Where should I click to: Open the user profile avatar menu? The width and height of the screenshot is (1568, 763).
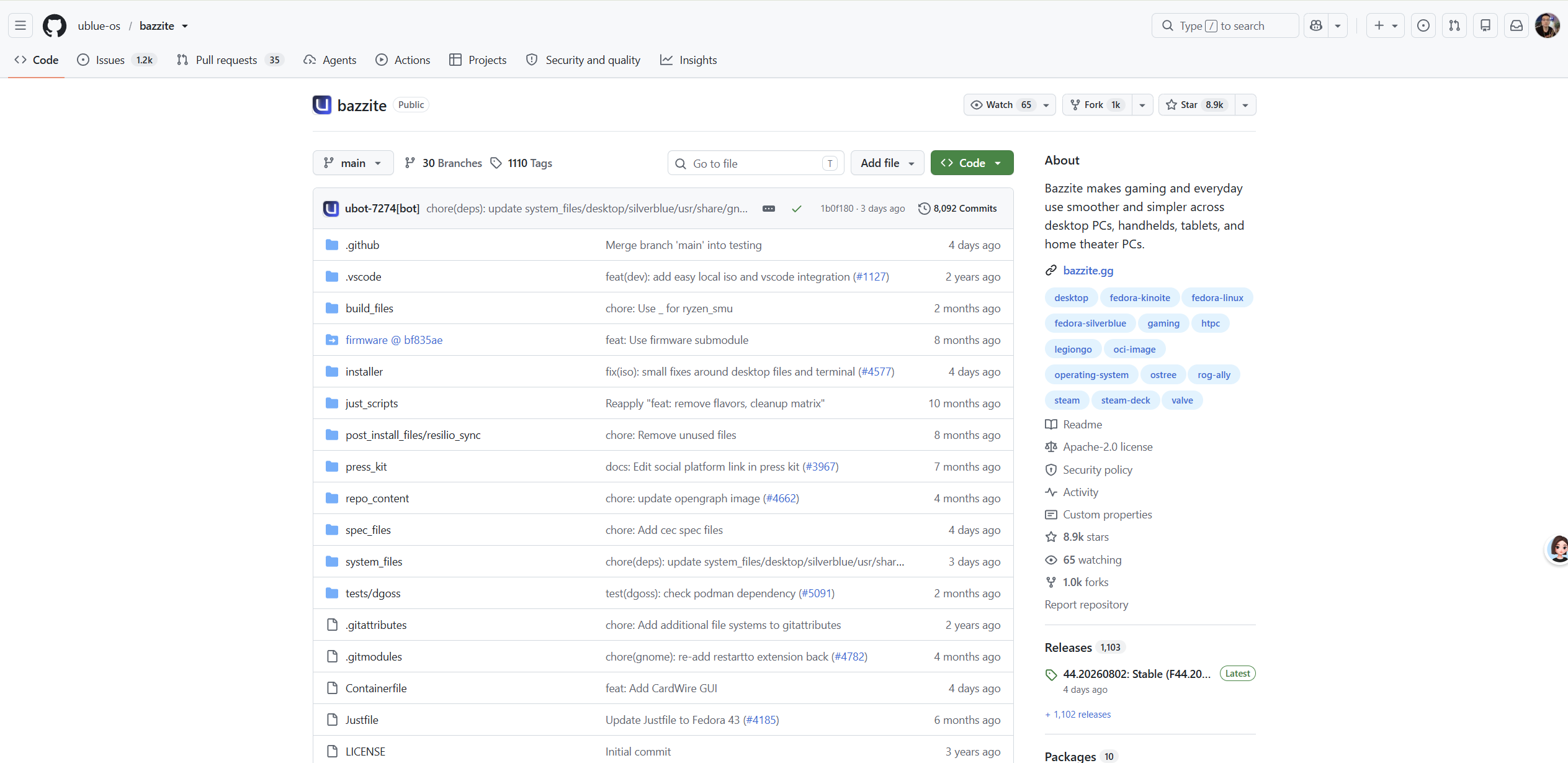point(1548,25)
